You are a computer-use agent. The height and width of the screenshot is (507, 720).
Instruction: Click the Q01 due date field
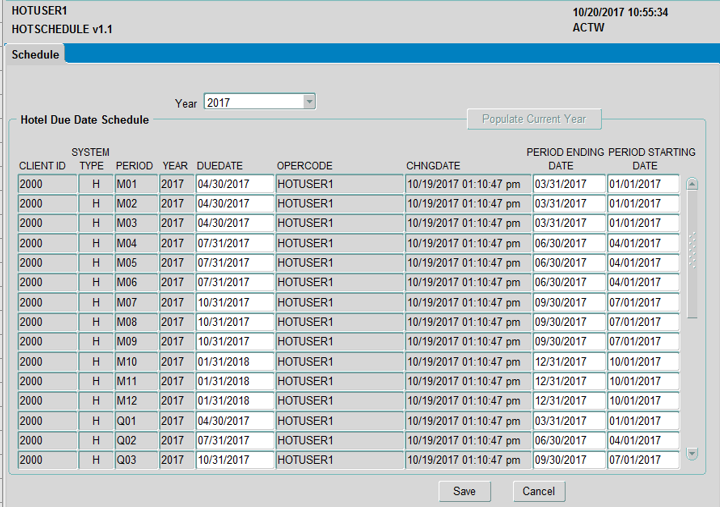tap(234, 421)
